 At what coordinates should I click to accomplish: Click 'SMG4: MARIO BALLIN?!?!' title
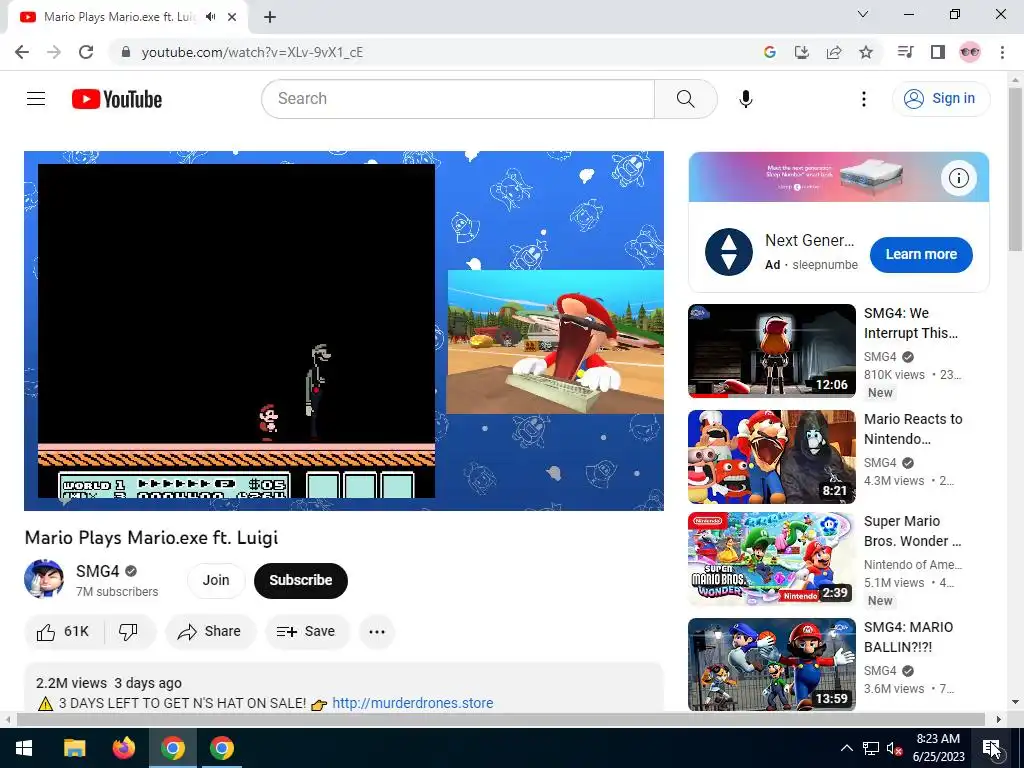[x=908, y=637]
